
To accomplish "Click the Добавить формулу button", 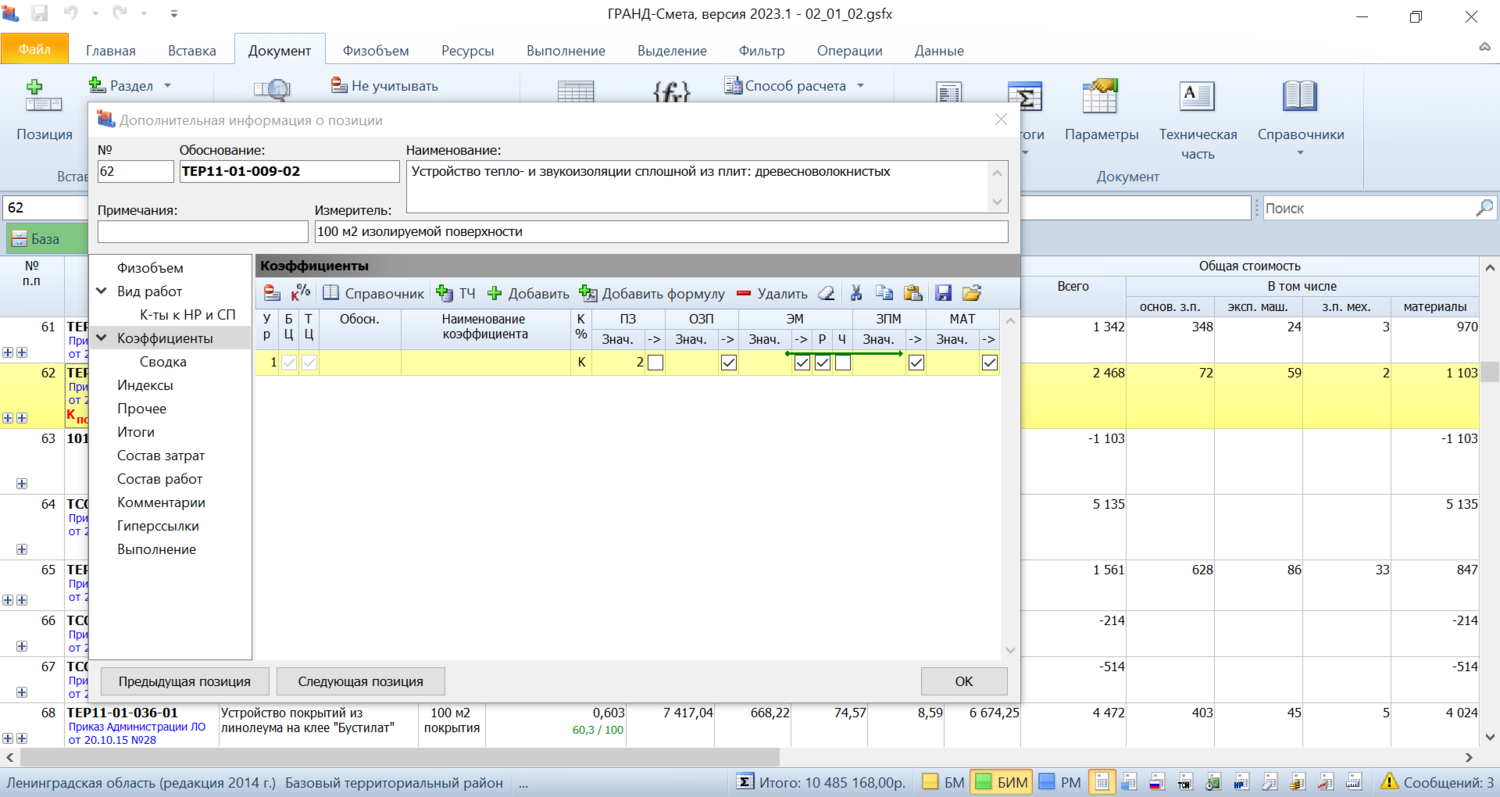I will 651,293.
